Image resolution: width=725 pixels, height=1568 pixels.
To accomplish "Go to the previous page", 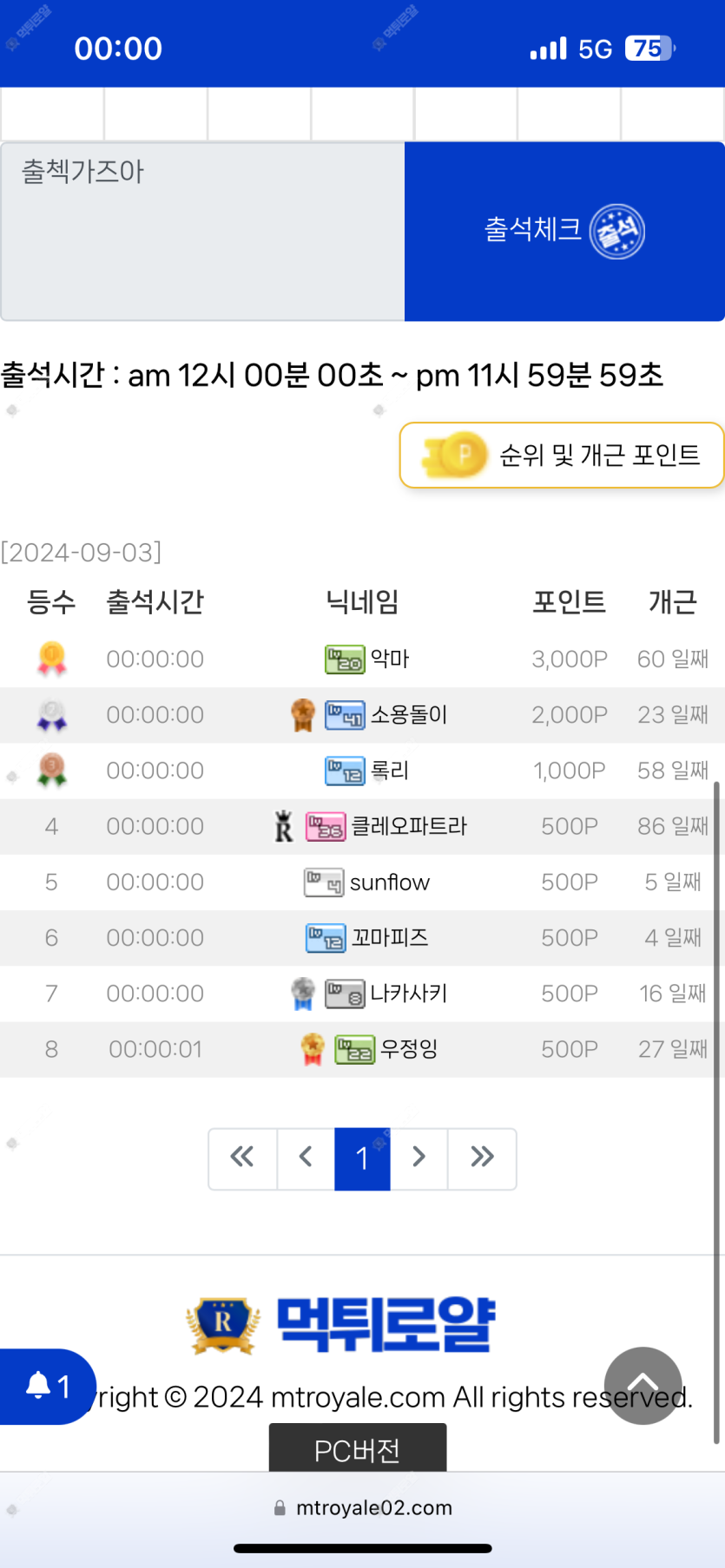I will tap(306, 1158).
